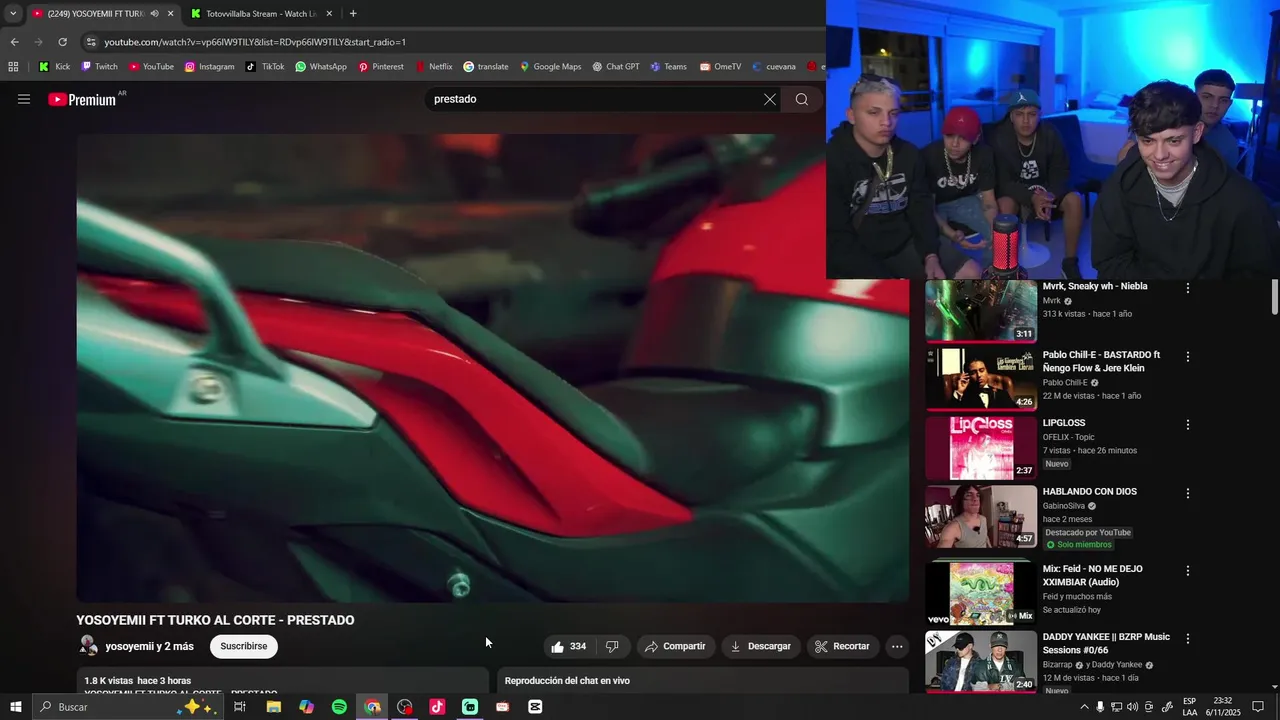1280x720 pixels.
Task: View site information icon beside the URL
Action: coord(91,42)
